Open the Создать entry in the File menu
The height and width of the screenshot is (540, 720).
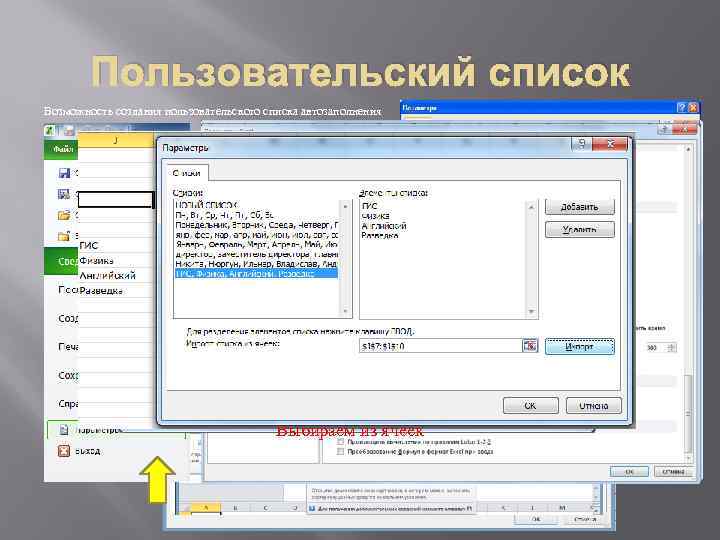[68, 318]
